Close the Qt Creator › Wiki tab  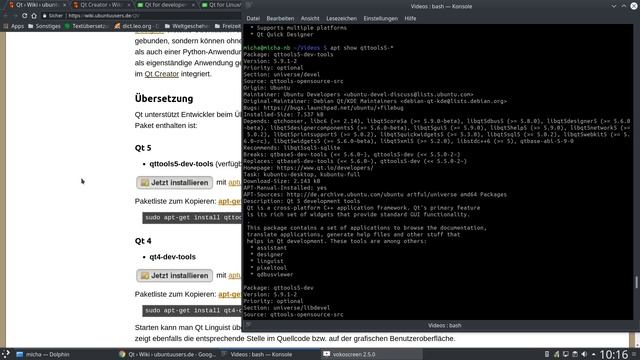pos(129,5)
